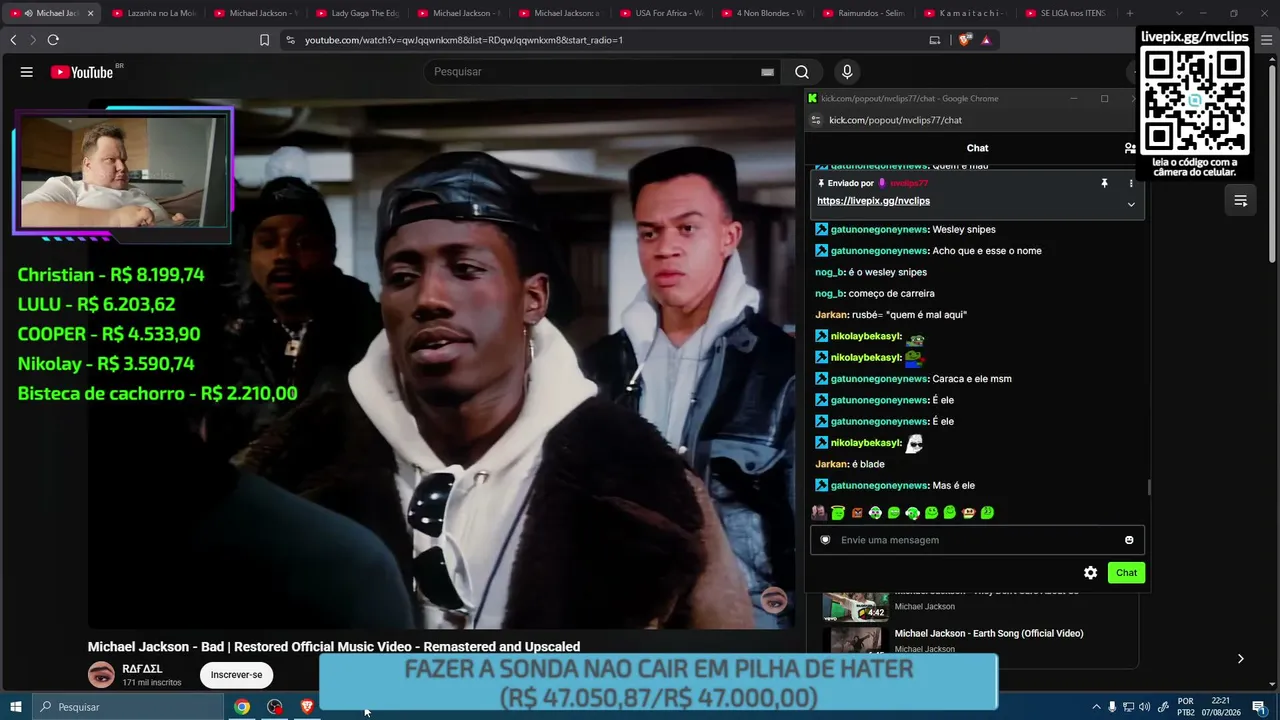Viewport: 1280px width, 720px height.
Task: Open the on-screen keyboard in YouTube search
Action: tap(767, 72)
